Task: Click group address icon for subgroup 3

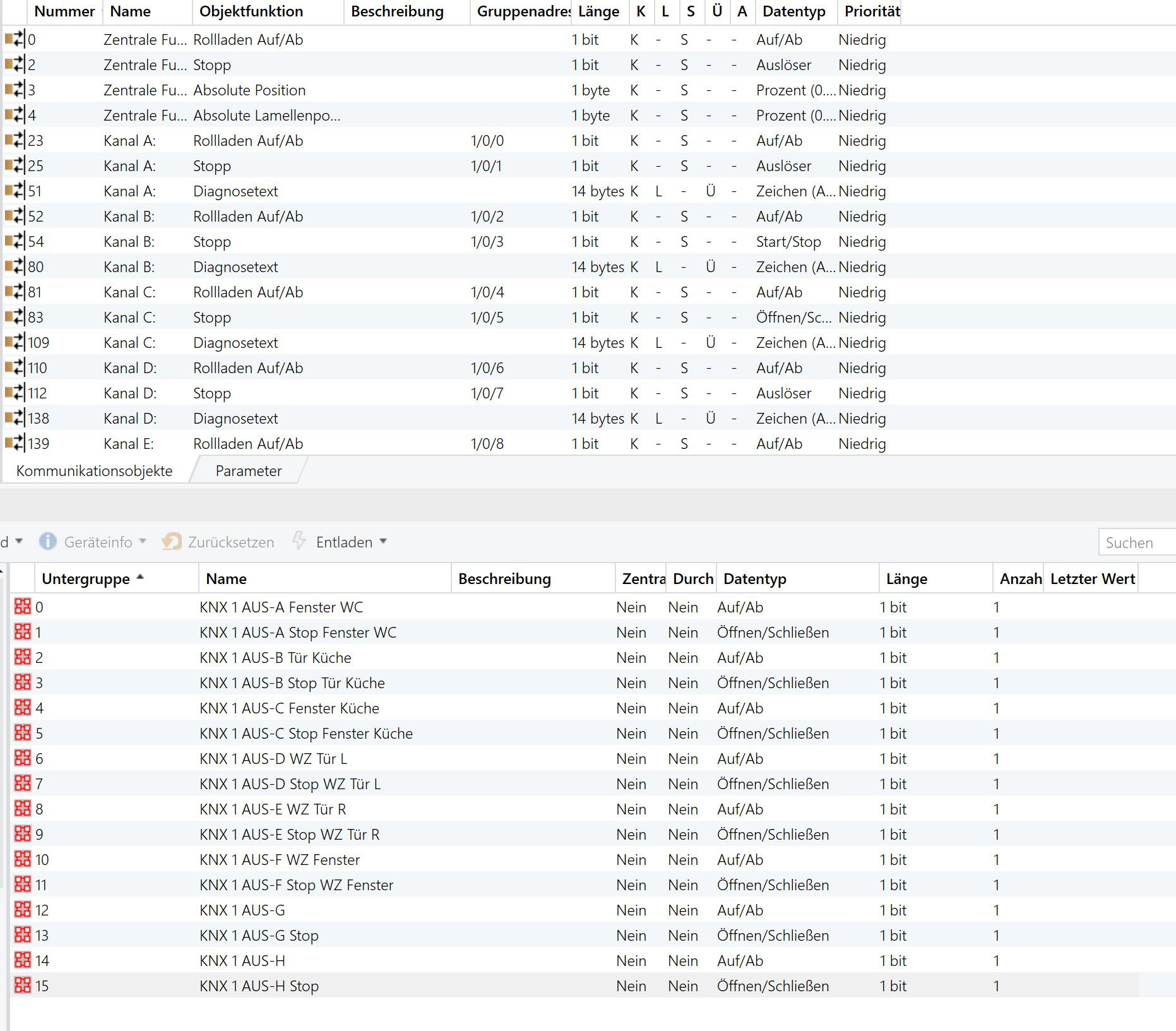Action: [23, 682]
